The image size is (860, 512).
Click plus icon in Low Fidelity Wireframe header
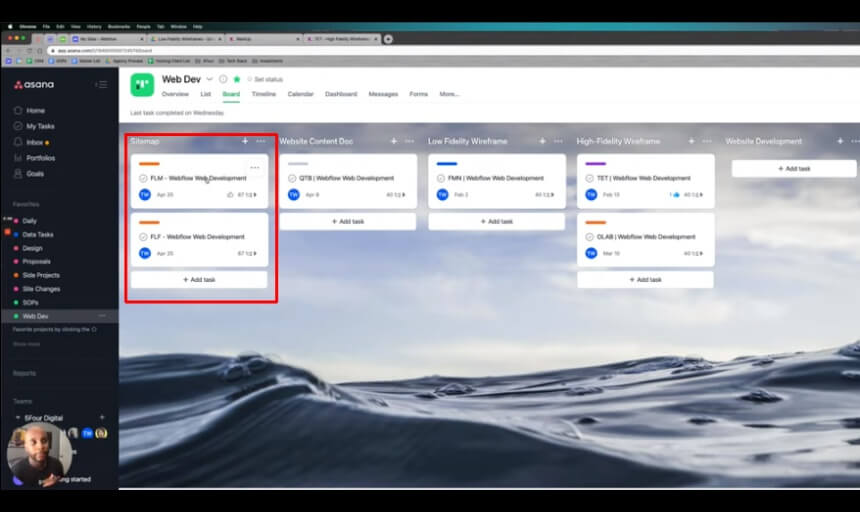(x=542, y=141)
